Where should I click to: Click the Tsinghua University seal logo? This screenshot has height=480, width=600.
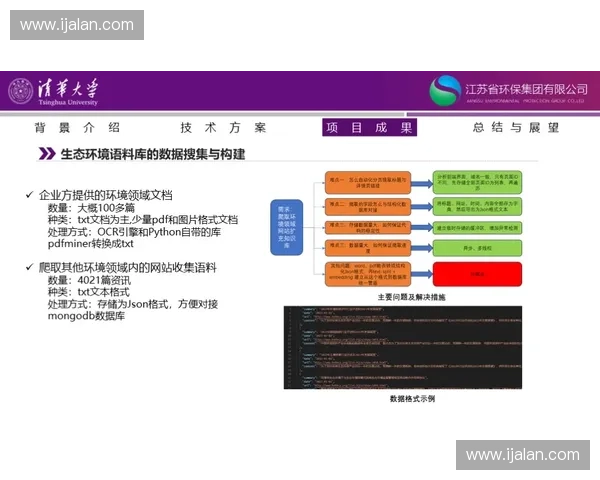tap(21, 91)
